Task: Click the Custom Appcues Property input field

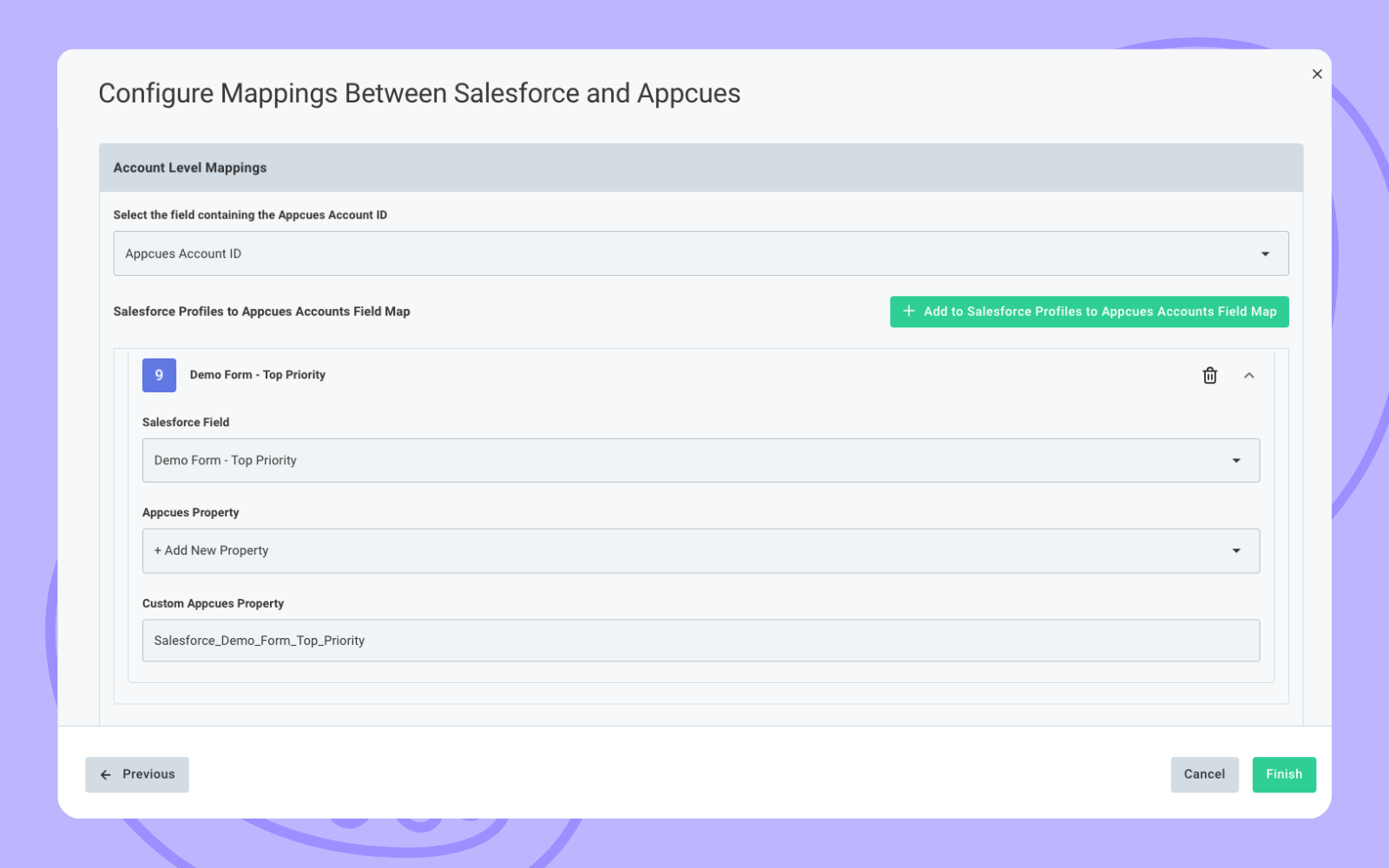Action: tap(701, 641)
